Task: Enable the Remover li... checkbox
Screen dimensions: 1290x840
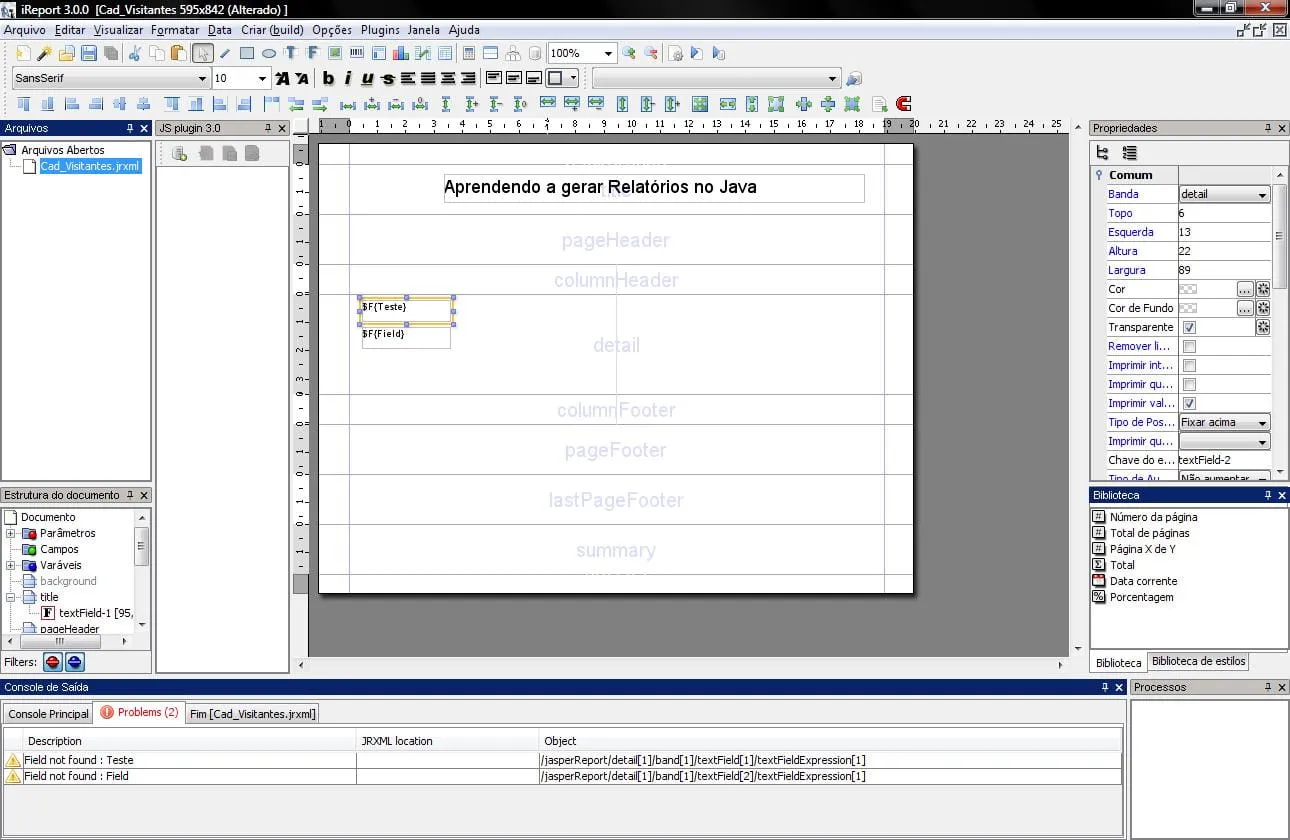Action: [1189, 347]
